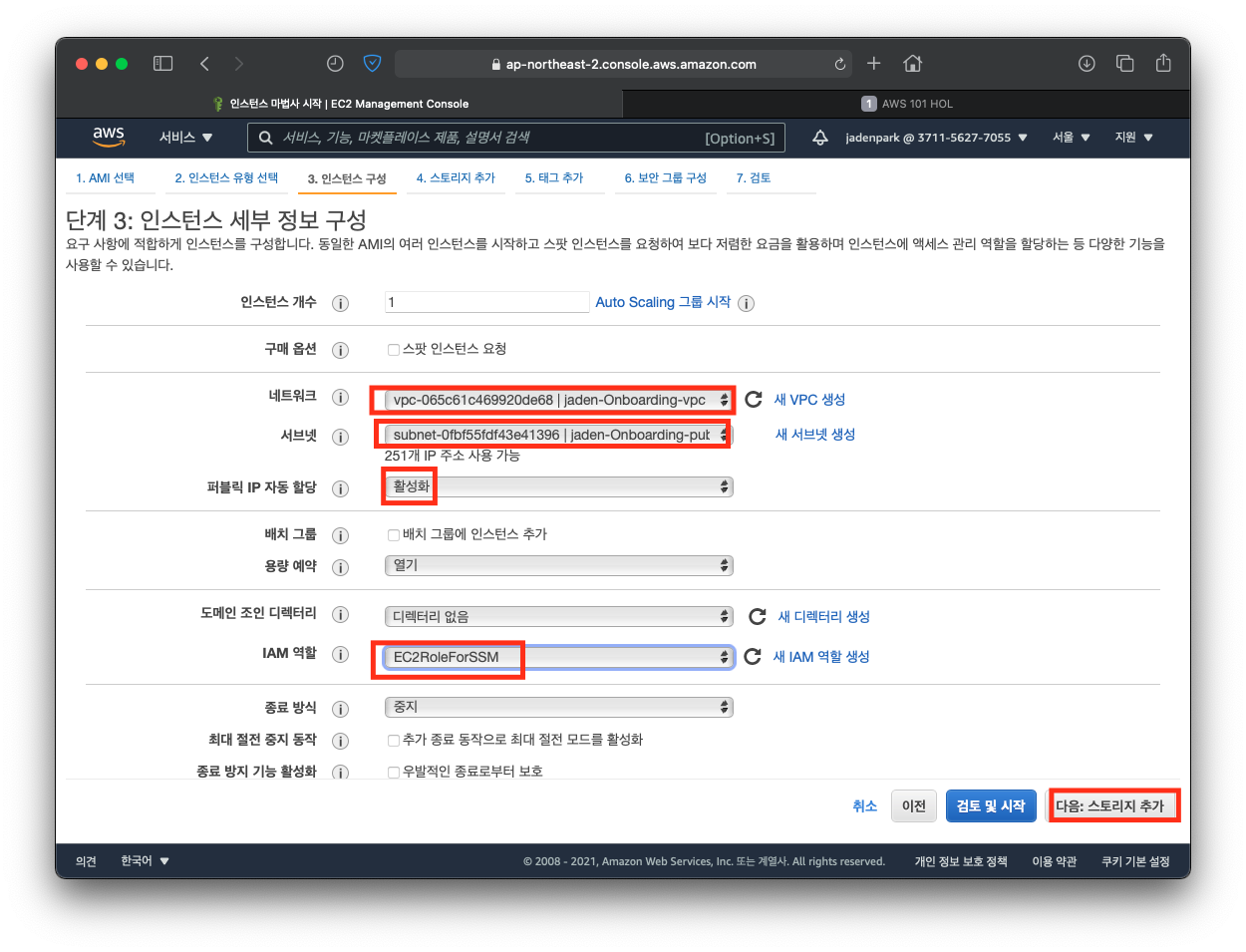Go to step 2. 인스턴스 유형 선택
The height and width of the screenshot is (952, 1246).
pos(226,177)
